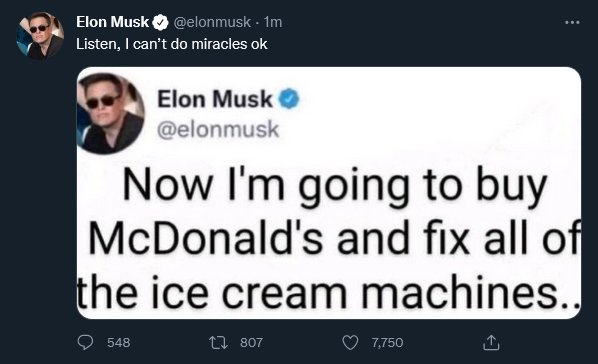
Task: Open the tweet via the 1m timestamp
Action: 273,22
